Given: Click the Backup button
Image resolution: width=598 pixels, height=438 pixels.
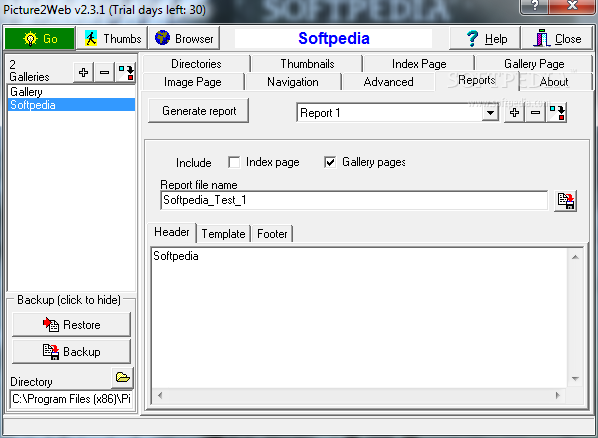Looking at the screenshot, I should (x=71, y=351).
